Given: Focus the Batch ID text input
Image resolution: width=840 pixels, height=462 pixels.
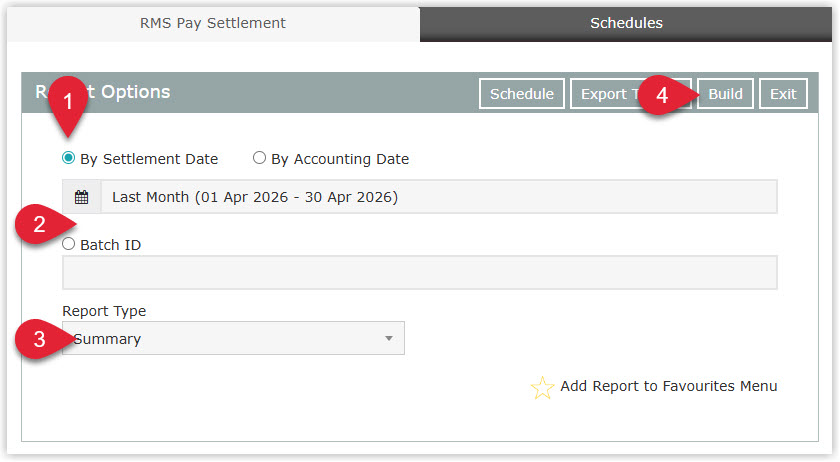Looking at the screenshot, I should (420, 273).
